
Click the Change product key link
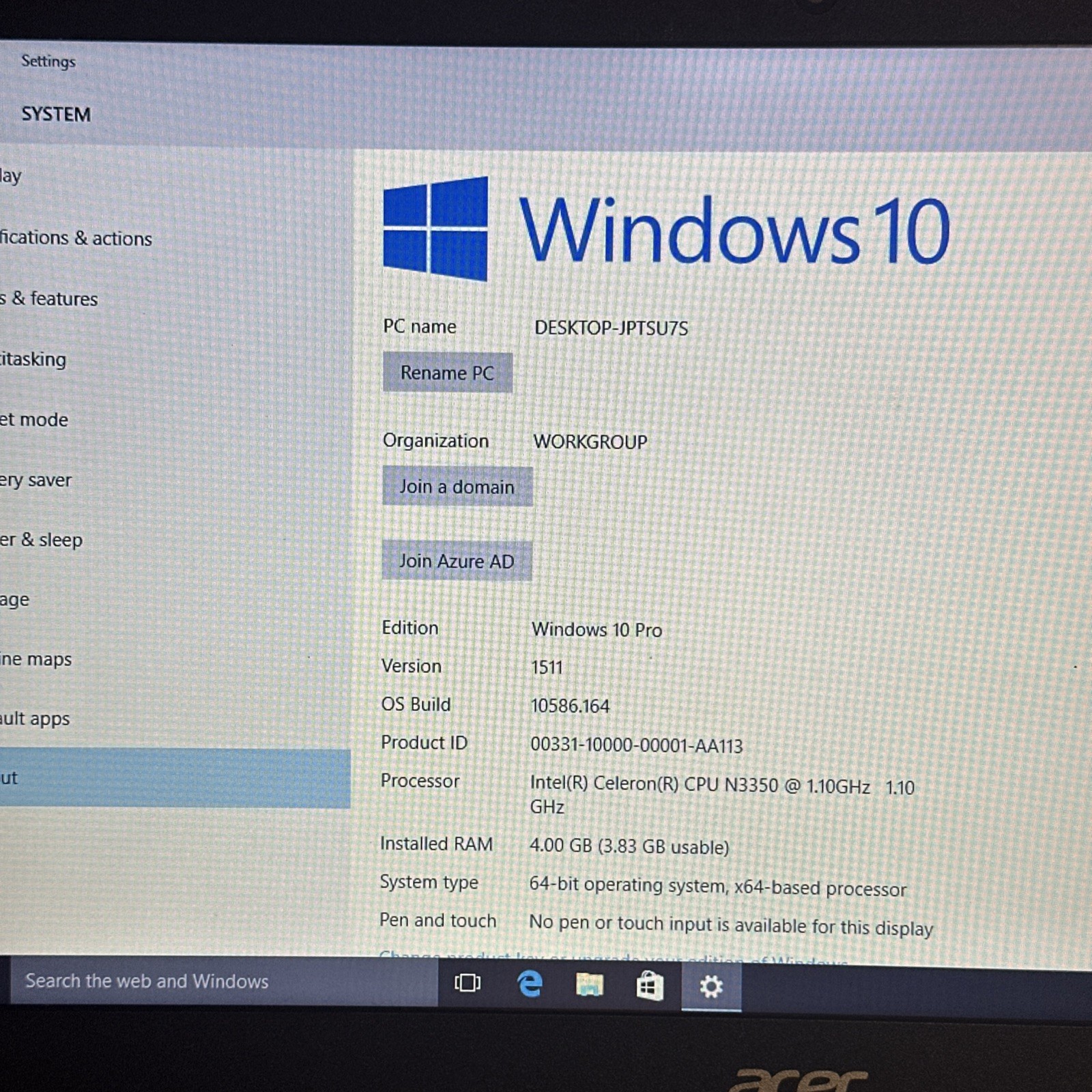pos(613,957)
